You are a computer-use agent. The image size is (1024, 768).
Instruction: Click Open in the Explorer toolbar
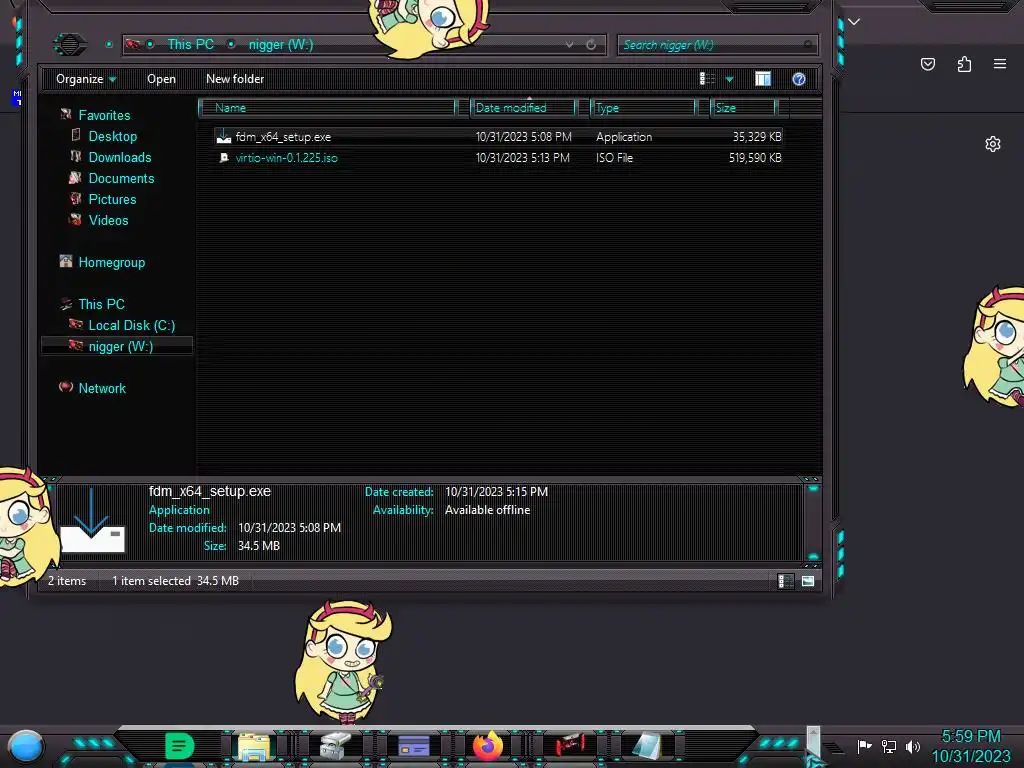[161, 79]
